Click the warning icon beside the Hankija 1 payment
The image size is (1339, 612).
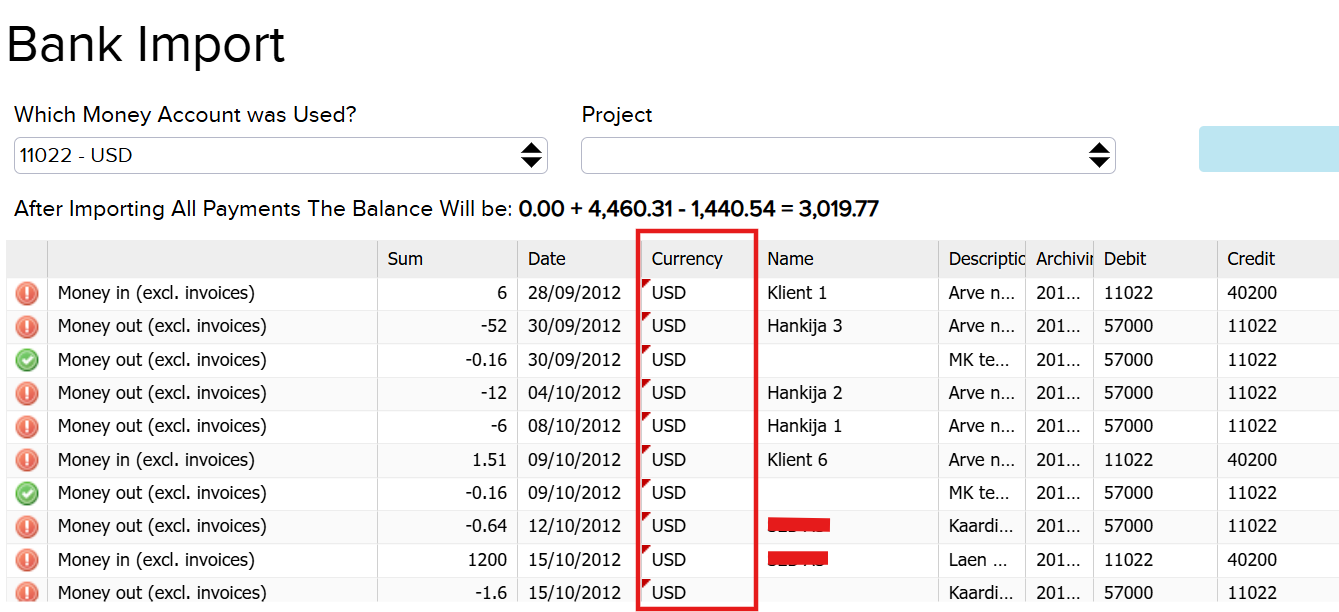[x=27, y=426]
